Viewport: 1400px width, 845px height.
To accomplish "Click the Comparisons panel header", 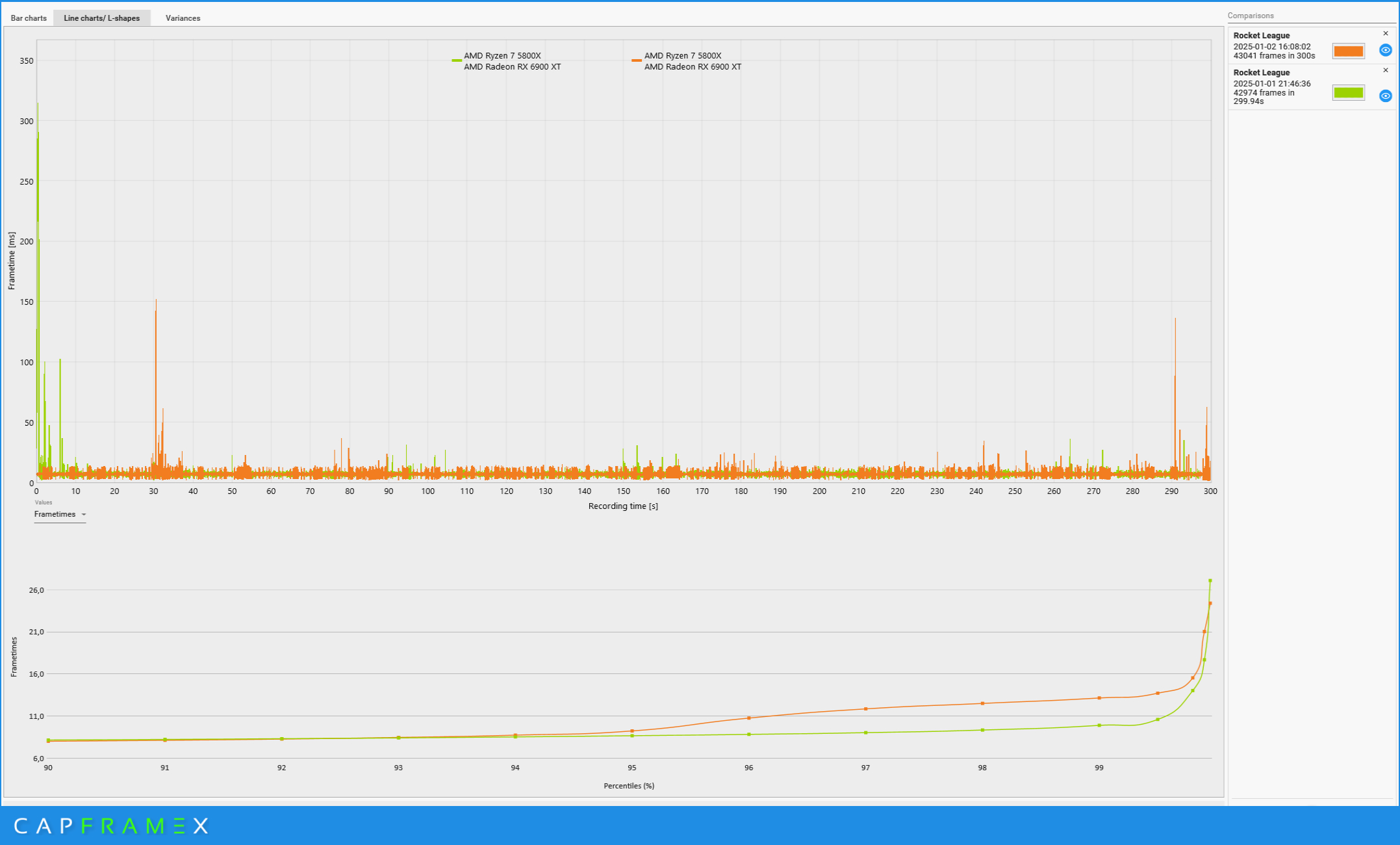I will coord(1251,16).
